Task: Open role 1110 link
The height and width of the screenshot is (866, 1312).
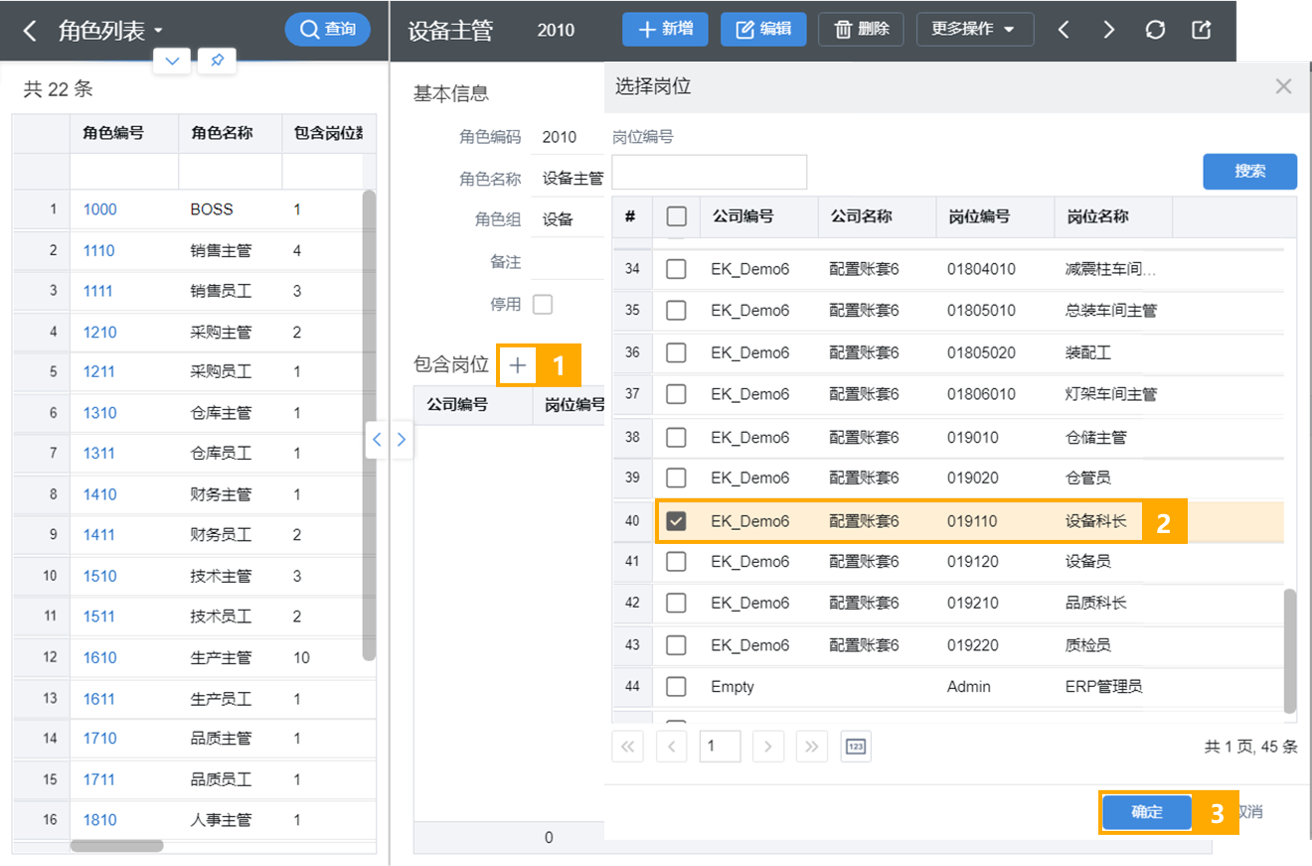Action: [99, 251]
